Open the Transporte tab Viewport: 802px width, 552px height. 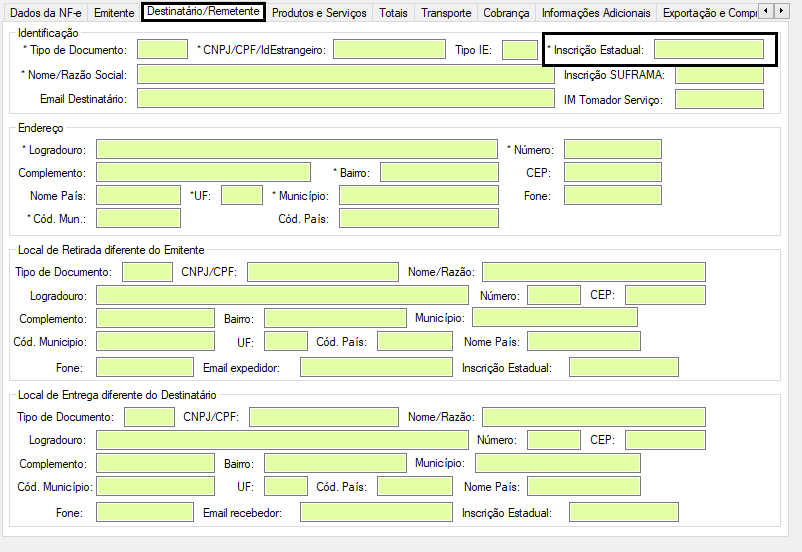[446, 12]
